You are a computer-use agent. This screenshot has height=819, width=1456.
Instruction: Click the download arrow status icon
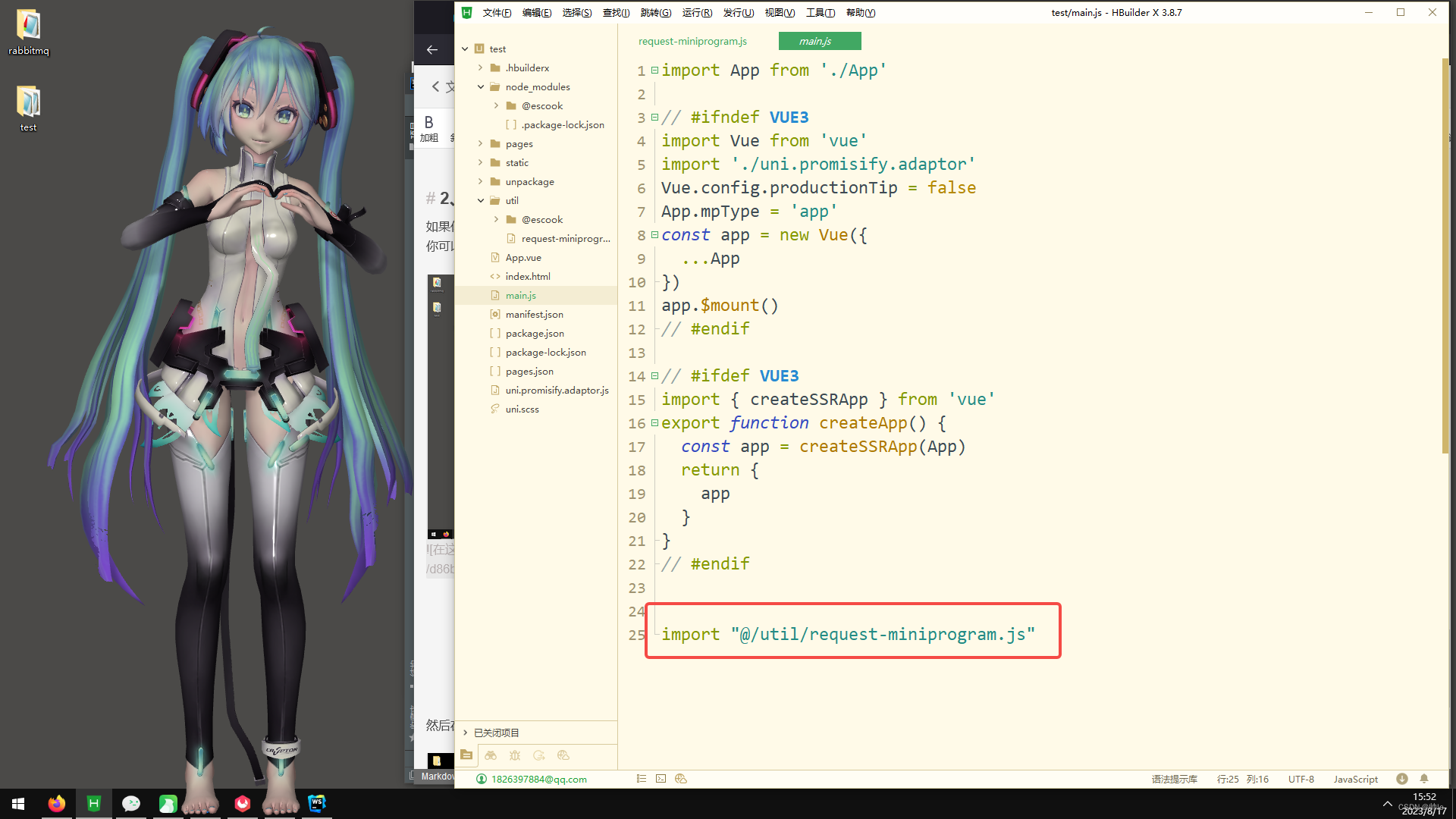[1402, 779]
